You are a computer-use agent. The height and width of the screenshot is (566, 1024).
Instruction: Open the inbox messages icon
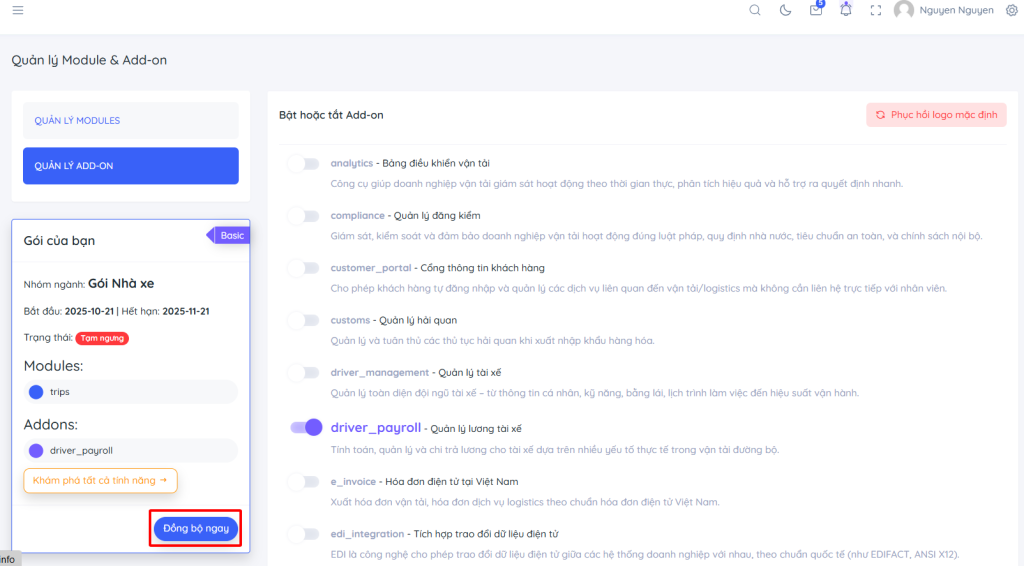pyautogui.click(x=816, y=10)
